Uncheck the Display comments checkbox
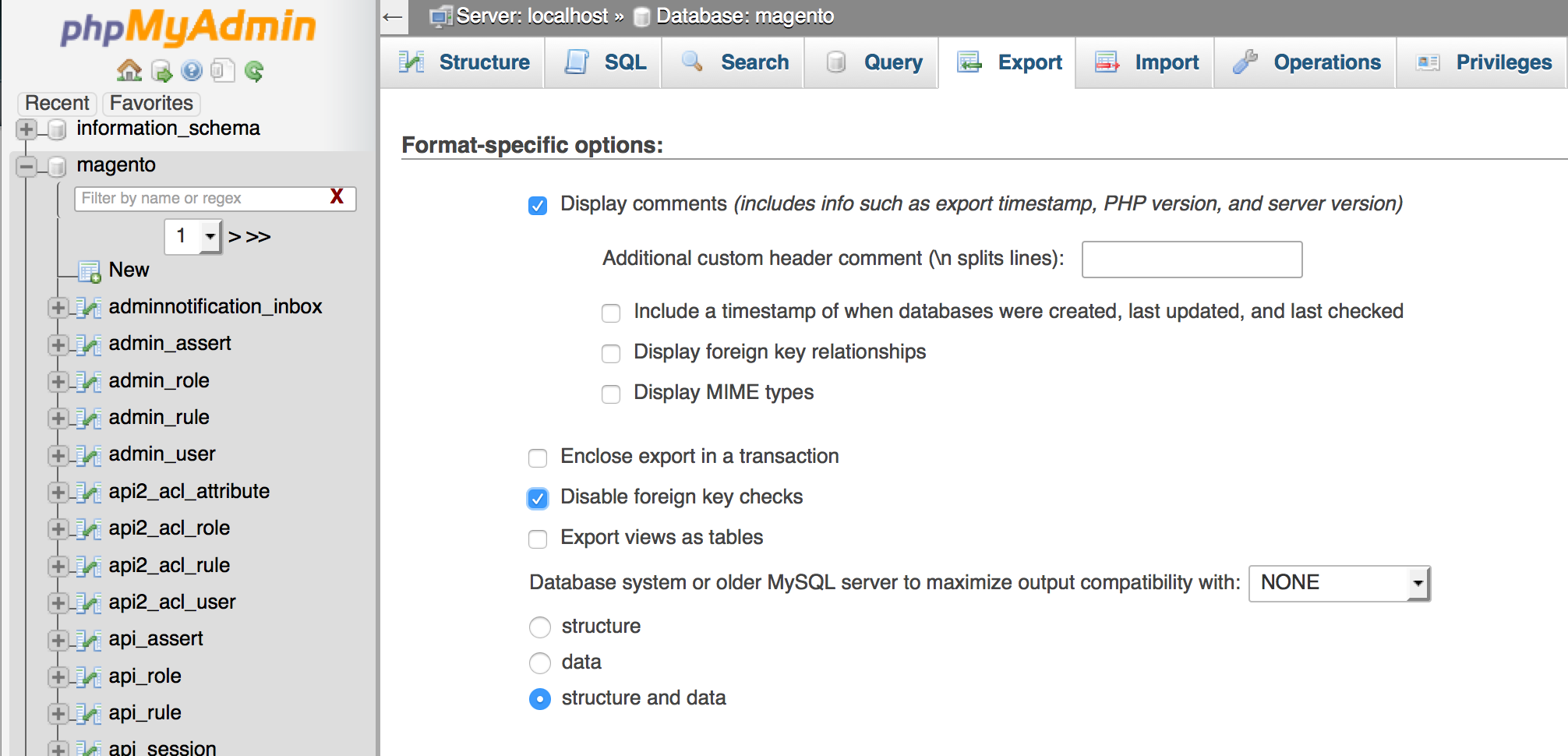The width and height of the screenshot is (1568, 756). pos(538,205)
